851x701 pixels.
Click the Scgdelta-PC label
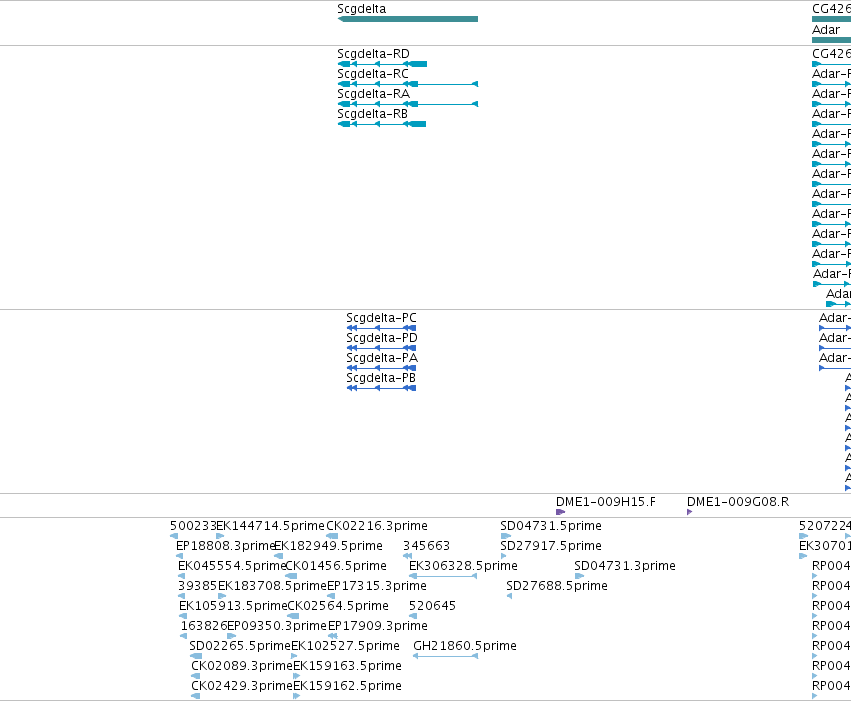pyautogui.click(x=382, y=318)
